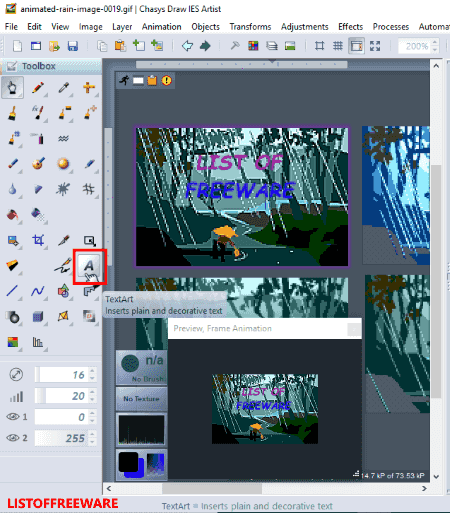Open the File menu
This screenshot has width=450, height=513.
[x=11, y=27]
